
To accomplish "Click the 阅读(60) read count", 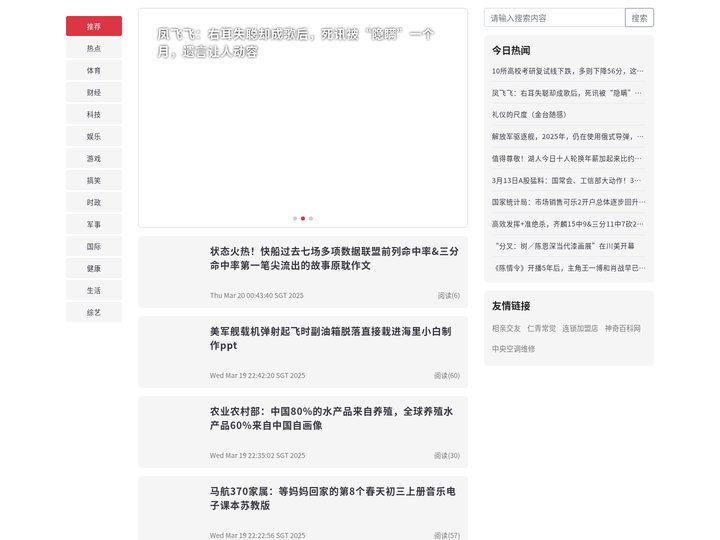I will [x=447, y=375].
